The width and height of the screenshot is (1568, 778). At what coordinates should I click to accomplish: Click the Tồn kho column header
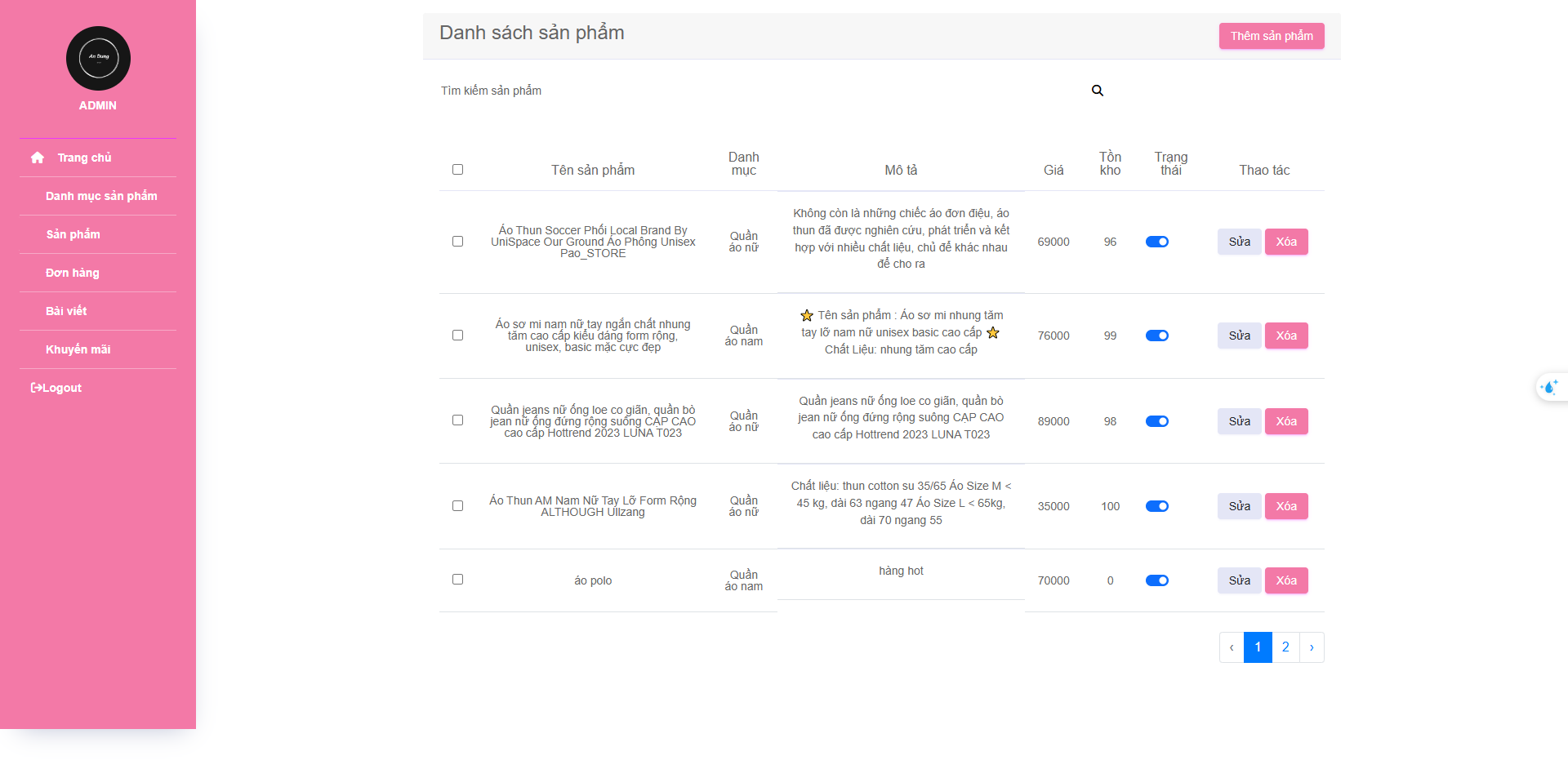pos(1110,163)
